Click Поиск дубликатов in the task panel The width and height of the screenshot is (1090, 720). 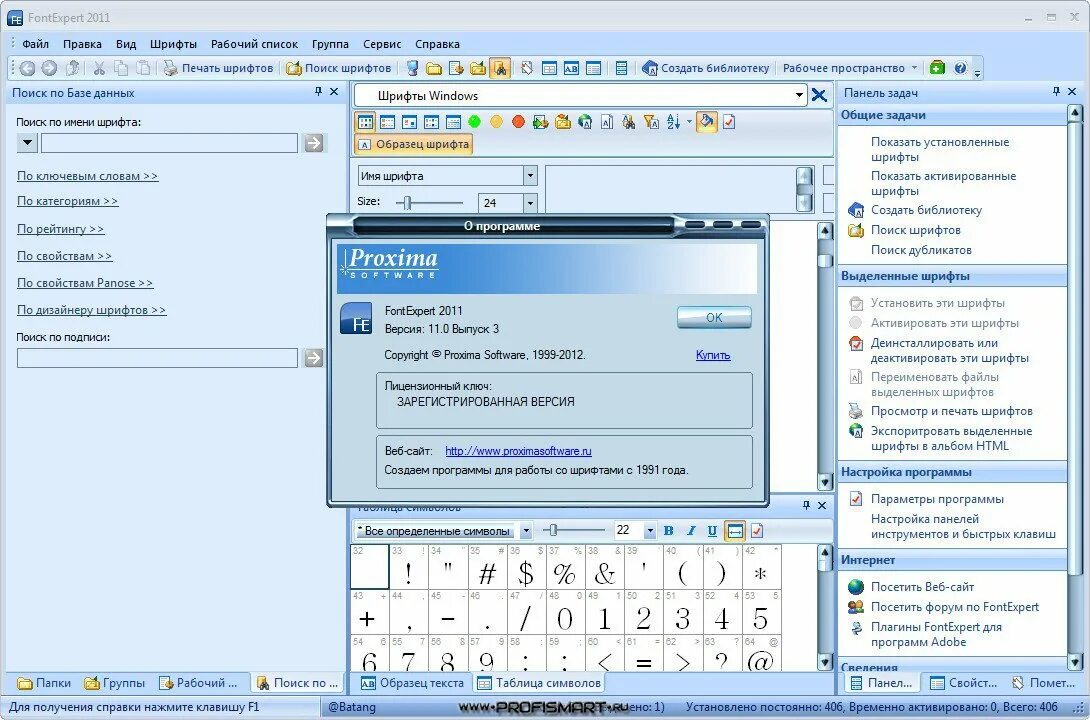(x=921, y=249)
